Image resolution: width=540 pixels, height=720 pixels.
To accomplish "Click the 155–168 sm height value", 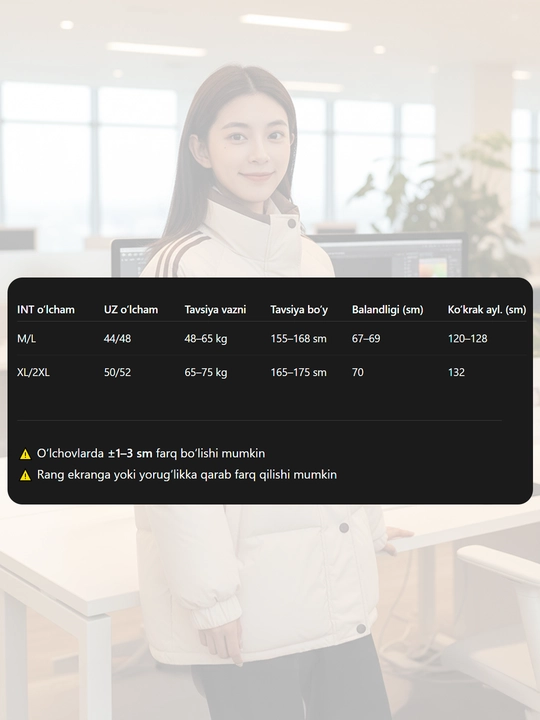I will tap(298, 338).
